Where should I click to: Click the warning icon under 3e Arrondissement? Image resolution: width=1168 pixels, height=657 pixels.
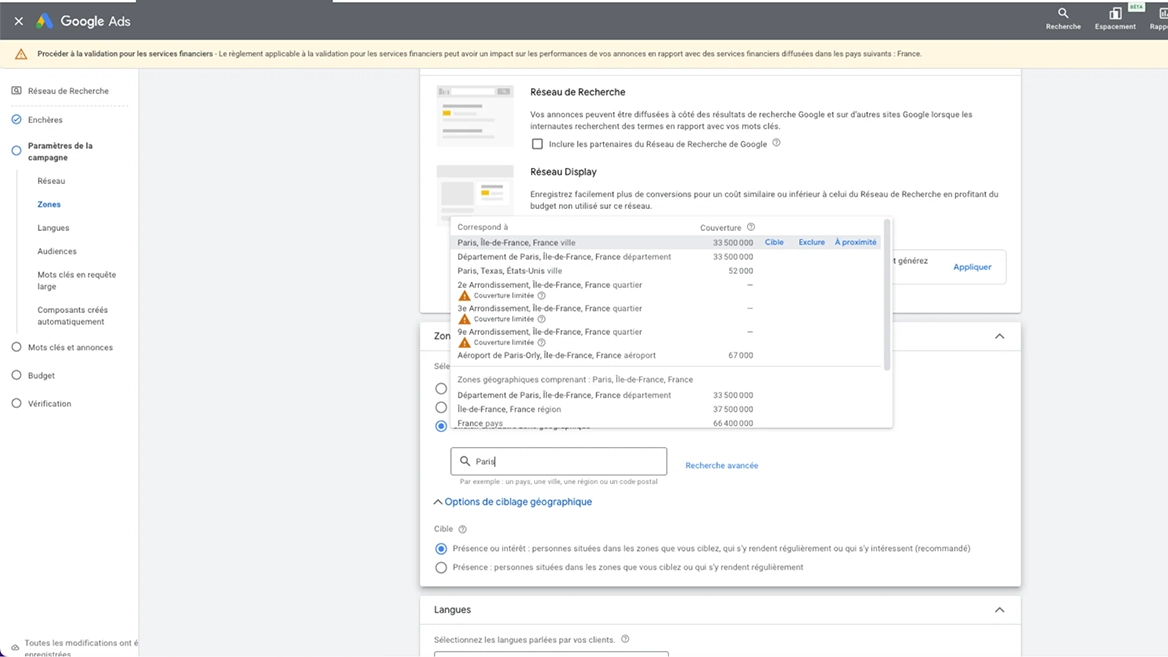(464, 319)
